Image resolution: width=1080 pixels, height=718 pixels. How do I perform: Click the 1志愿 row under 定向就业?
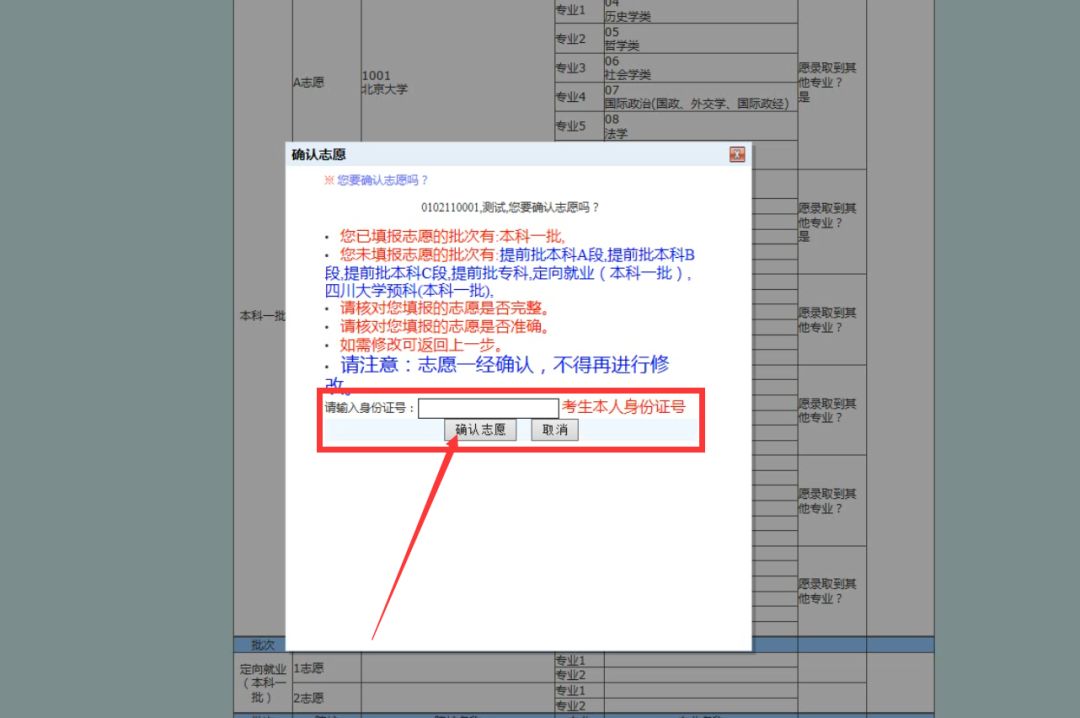coord(308,668)
